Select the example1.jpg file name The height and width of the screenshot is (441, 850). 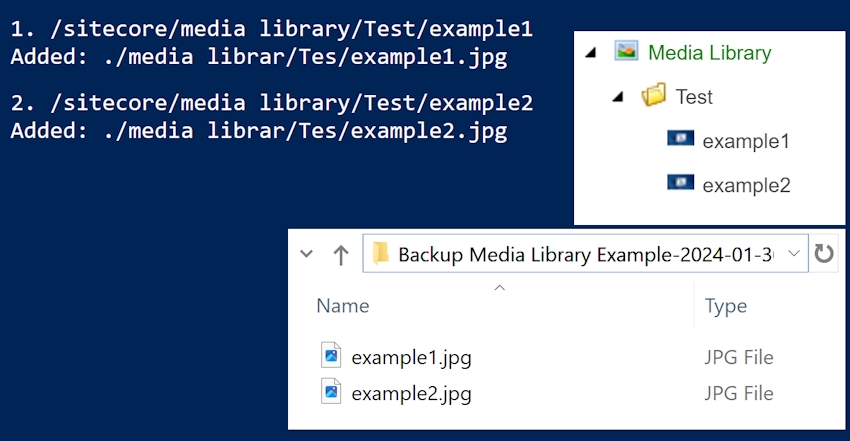(x=411, y=358)
